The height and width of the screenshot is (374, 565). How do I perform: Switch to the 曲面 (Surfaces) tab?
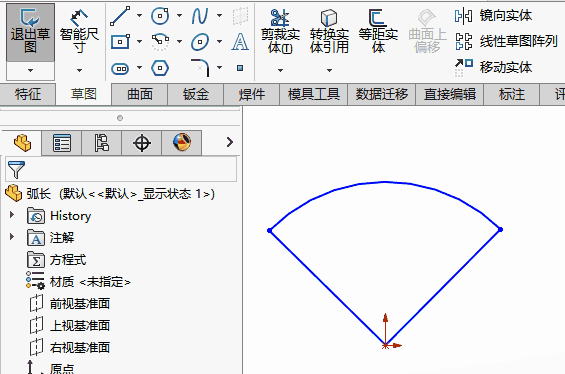click(140, 94)
